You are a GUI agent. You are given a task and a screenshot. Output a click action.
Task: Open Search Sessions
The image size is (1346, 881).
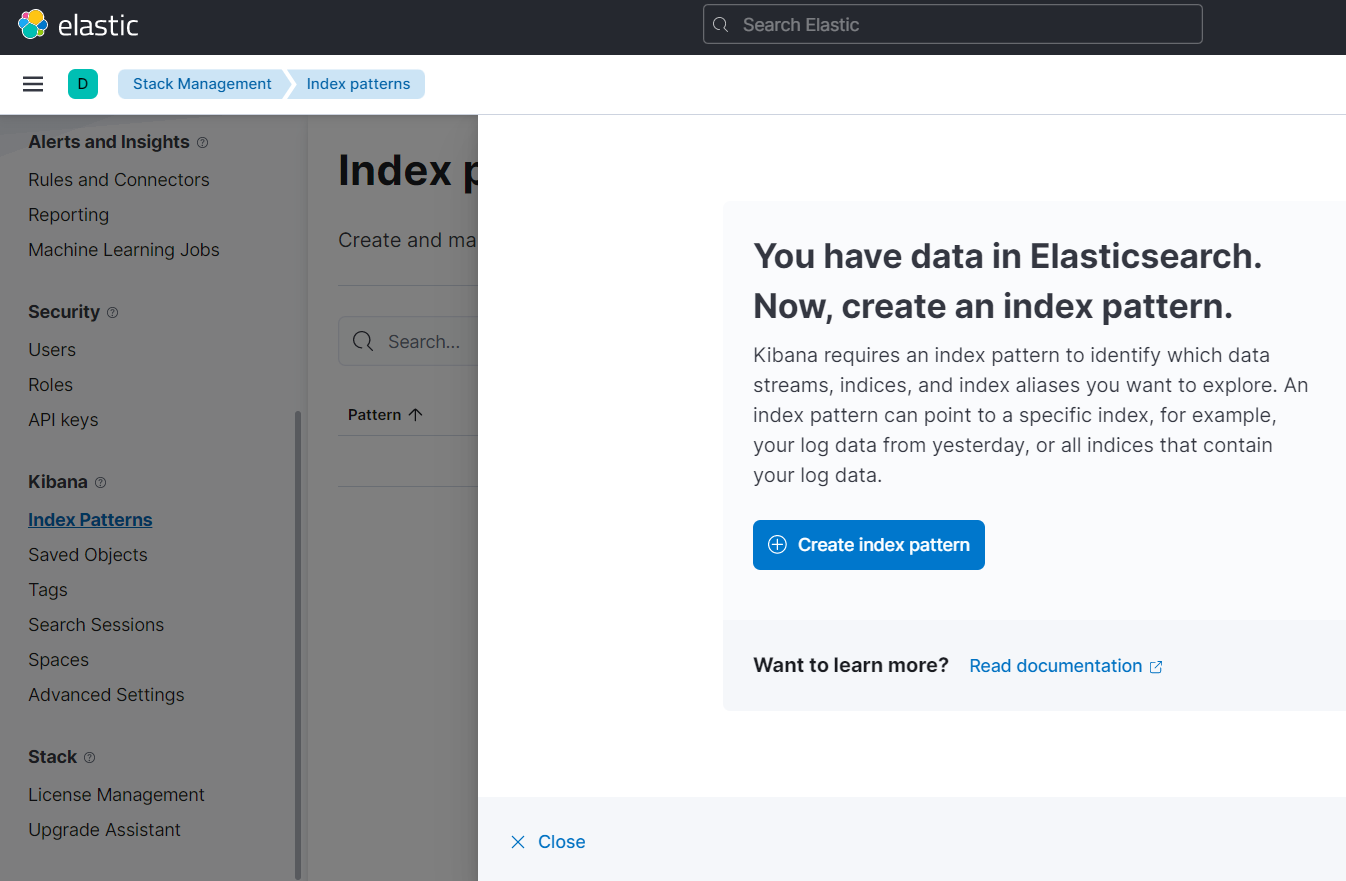(x=96, y=625)
